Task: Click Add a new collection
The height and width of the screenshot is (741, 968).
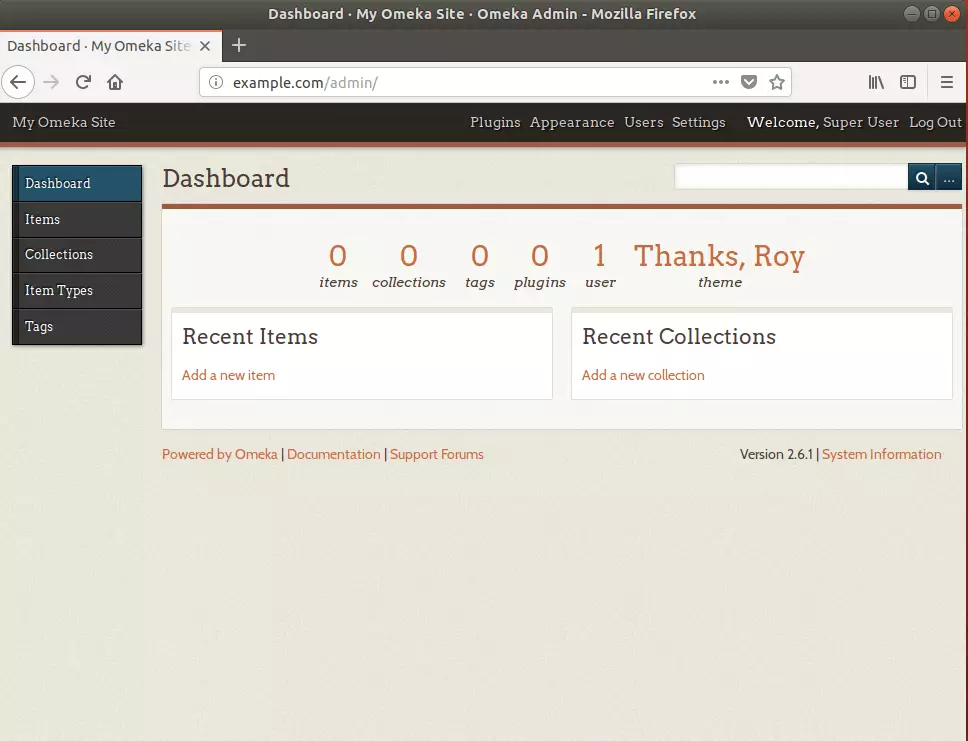Action: (x=643, y=375)
